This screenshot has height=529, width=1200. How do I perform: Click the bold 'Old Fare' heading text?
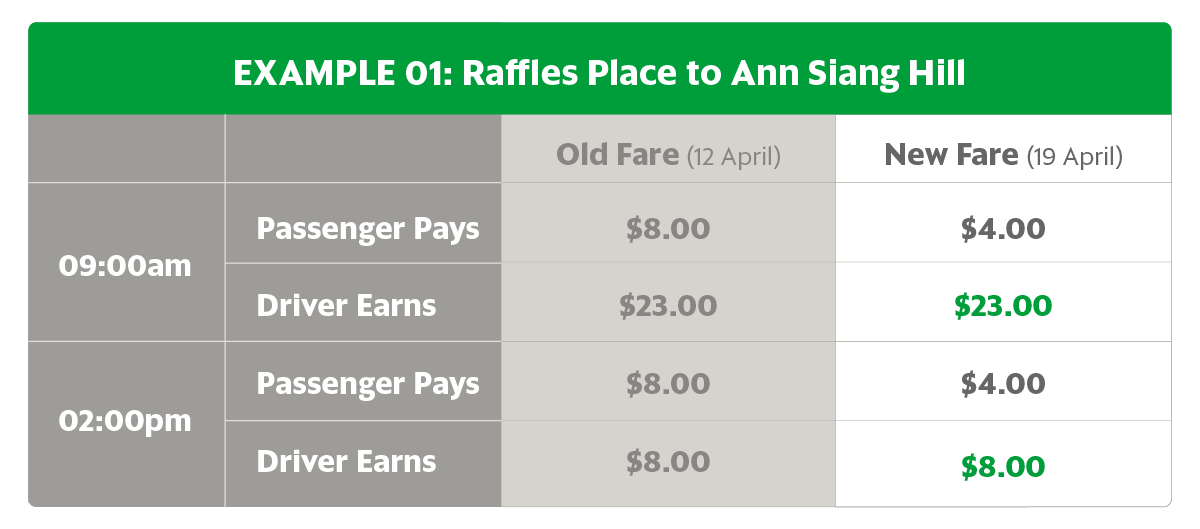coord(616,155)
